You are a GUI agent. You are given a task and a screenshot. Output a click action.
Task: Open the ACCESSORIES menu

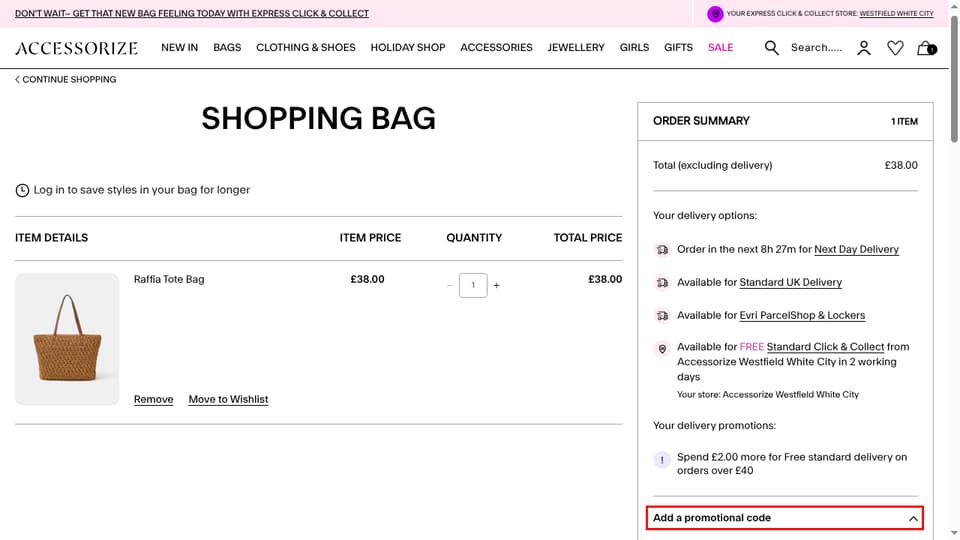[x=497, y=48]
